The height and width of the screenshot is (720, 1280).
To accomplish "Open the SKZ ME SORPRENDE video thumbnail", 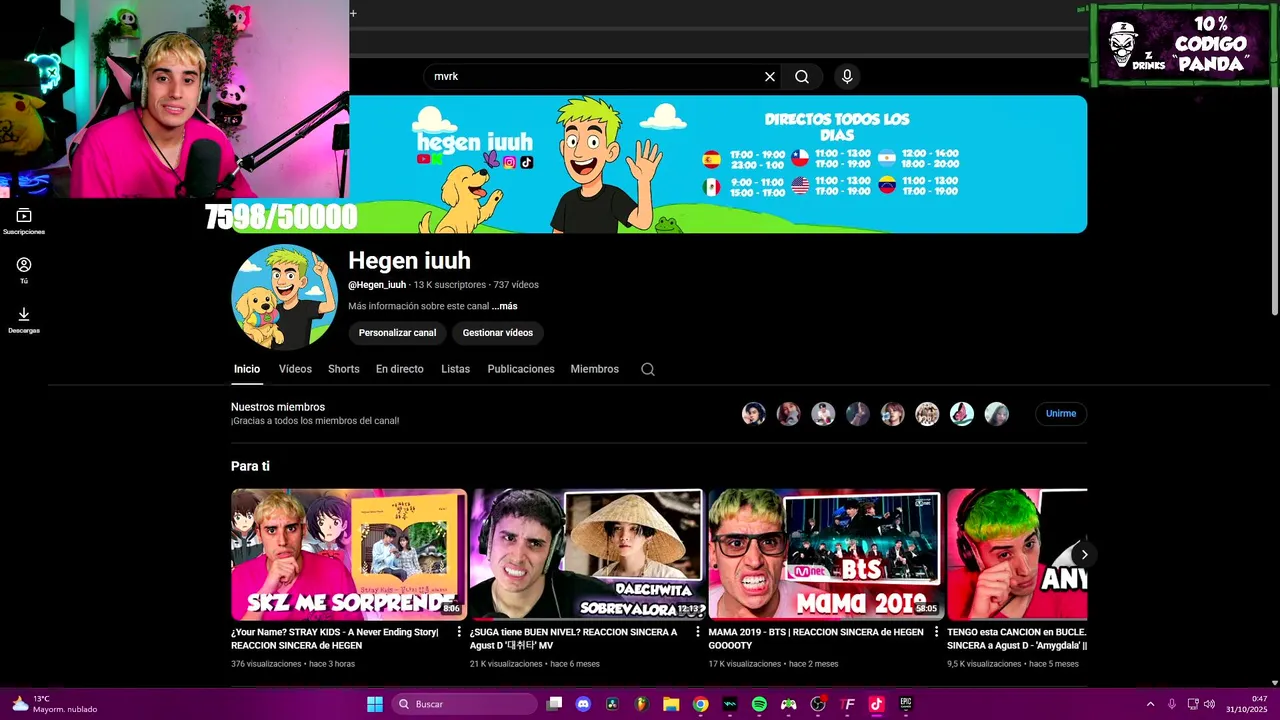I will pos(349,554).
